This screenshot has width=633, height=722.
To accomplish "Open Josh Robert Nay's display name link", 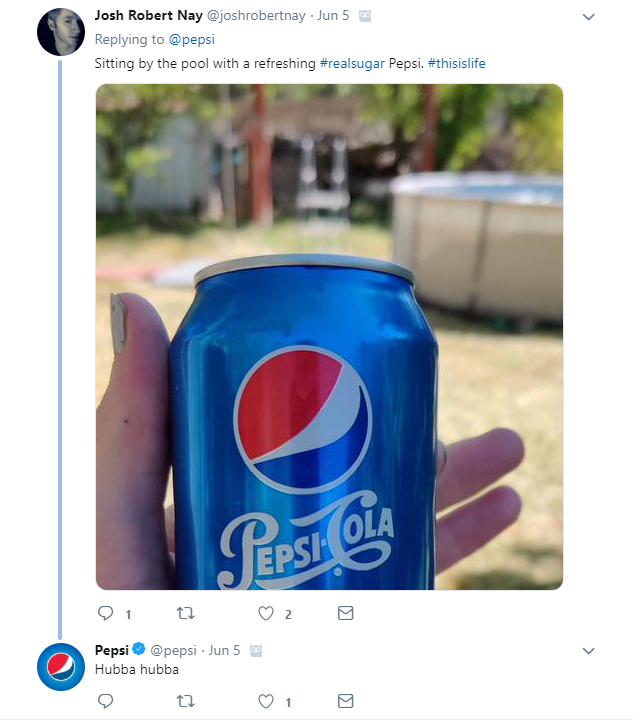I will pos(148,16).
